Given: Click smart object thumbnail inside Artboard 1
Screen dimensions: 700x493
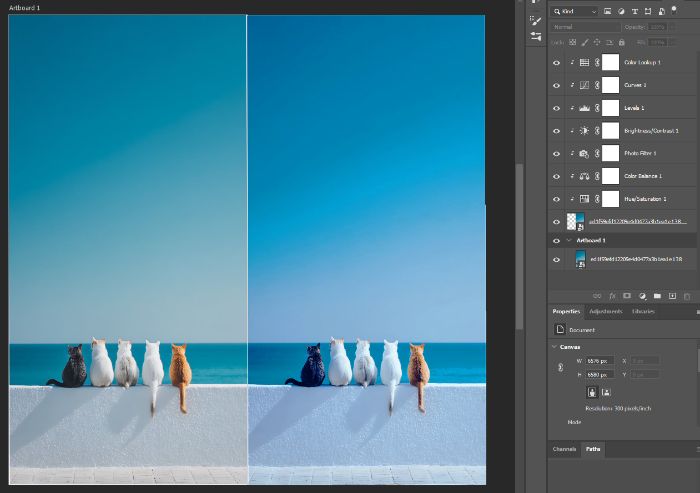Looking at the screenshot, I should tap(580, 259).
